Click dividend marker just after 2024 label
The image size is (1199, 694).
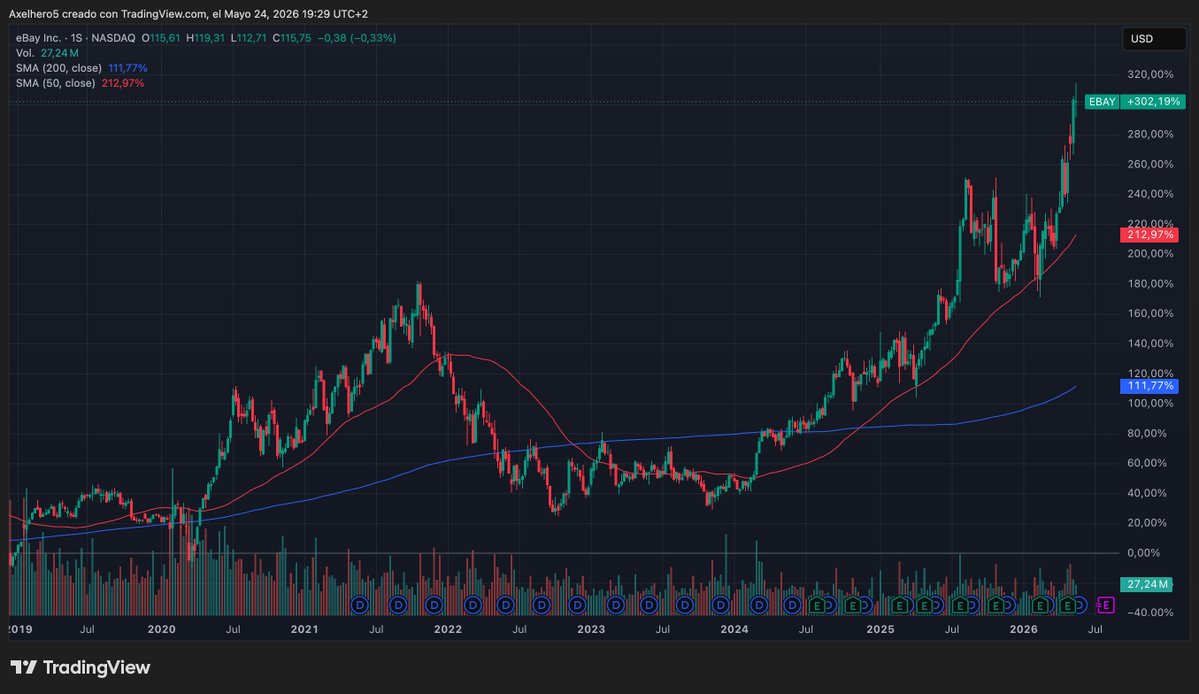click(759, 605)
